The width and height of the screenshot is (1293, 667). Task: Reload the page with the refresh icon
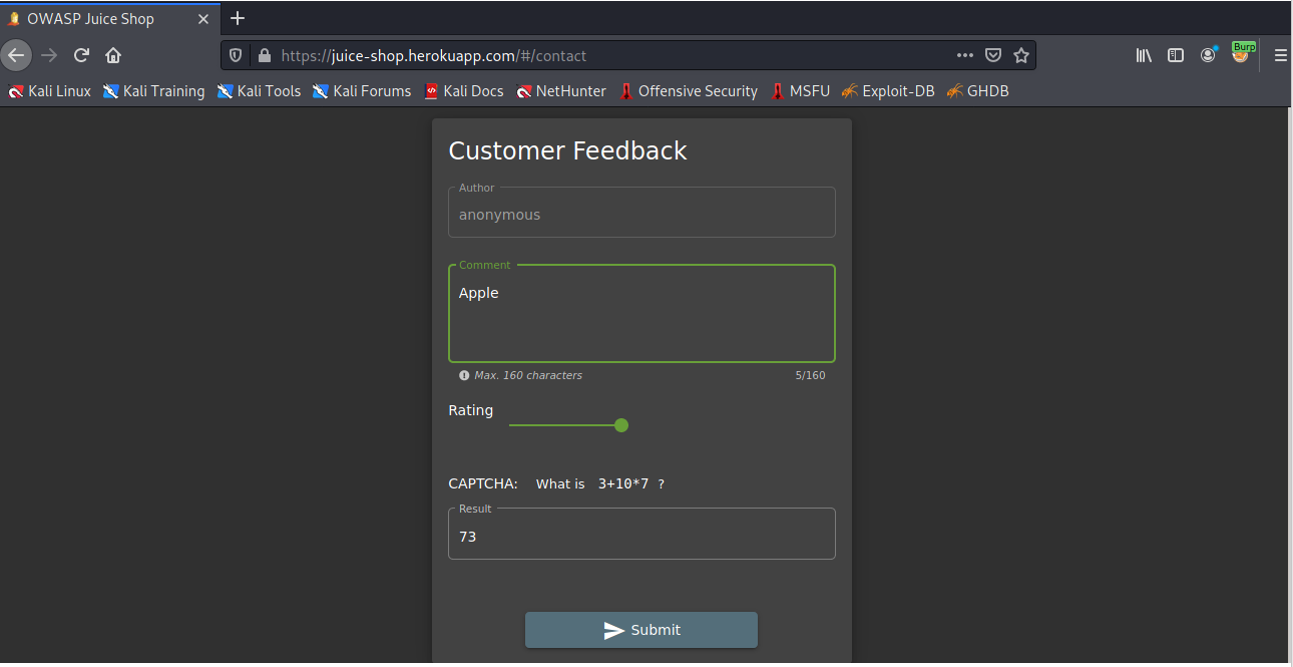coord(82,55)
